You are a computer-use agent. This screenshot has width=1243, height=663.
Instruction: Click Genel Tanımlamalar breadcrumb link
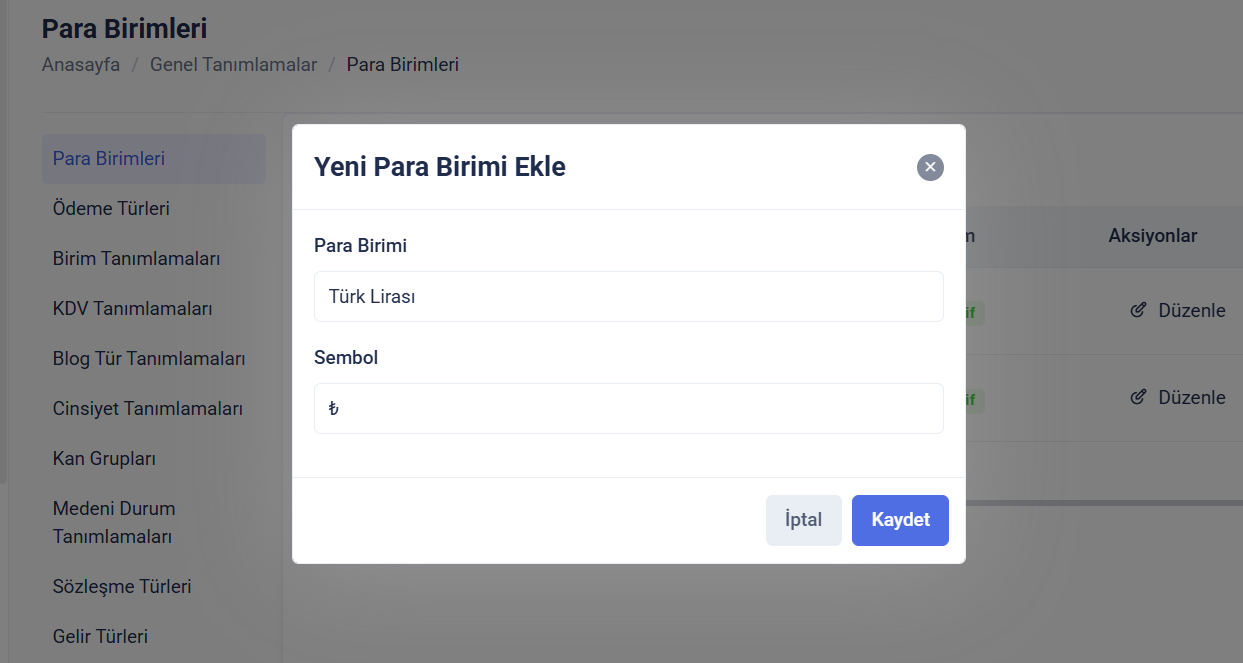click(x=233, y=65)
